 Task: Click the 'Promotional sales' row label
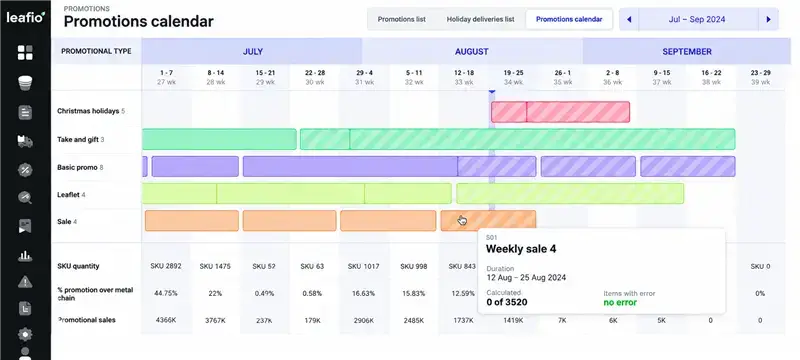[86, 320]
